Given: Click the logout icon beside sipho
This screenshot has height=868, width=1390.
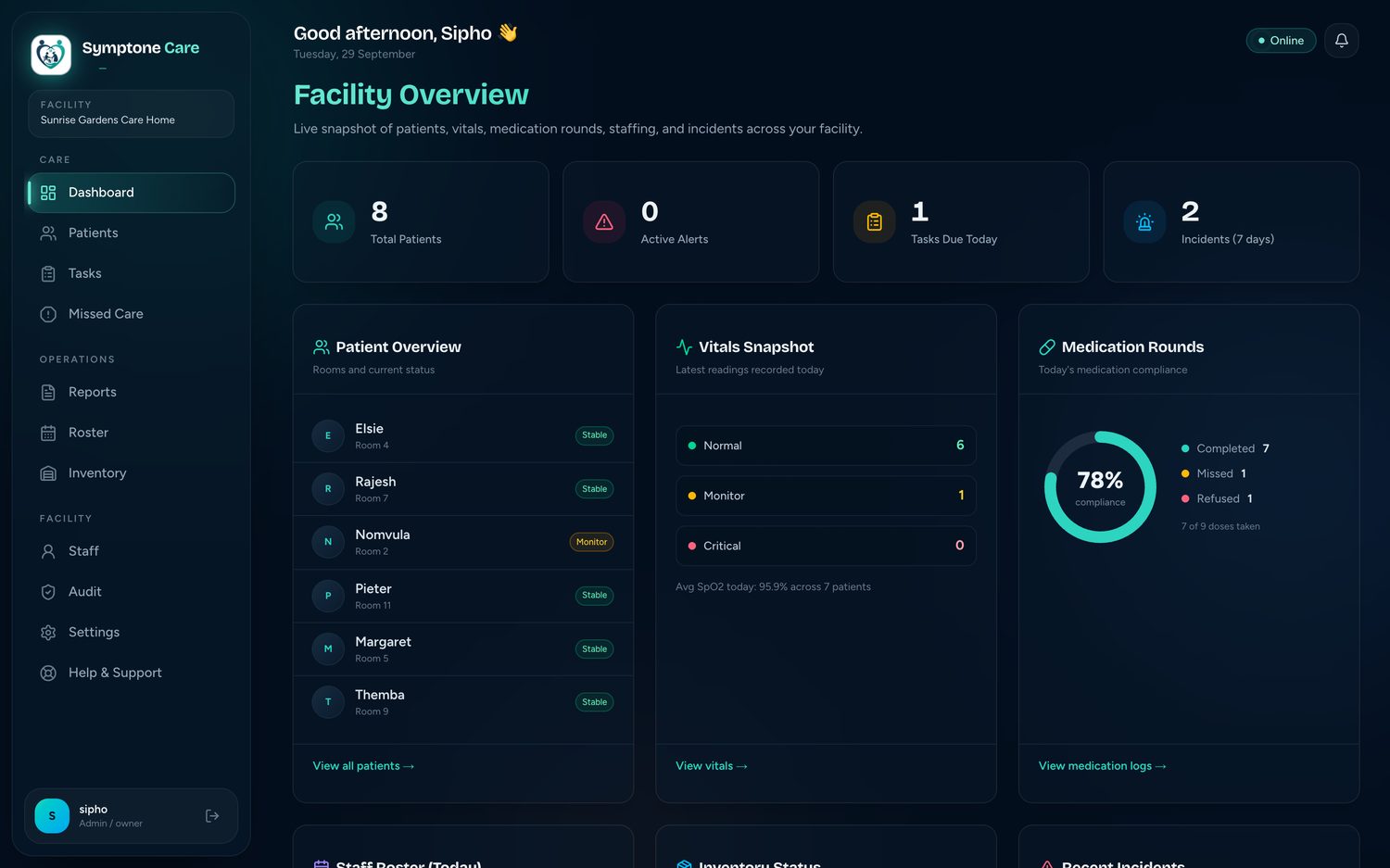Looking at the screenshot, I should tap(212, 816).
